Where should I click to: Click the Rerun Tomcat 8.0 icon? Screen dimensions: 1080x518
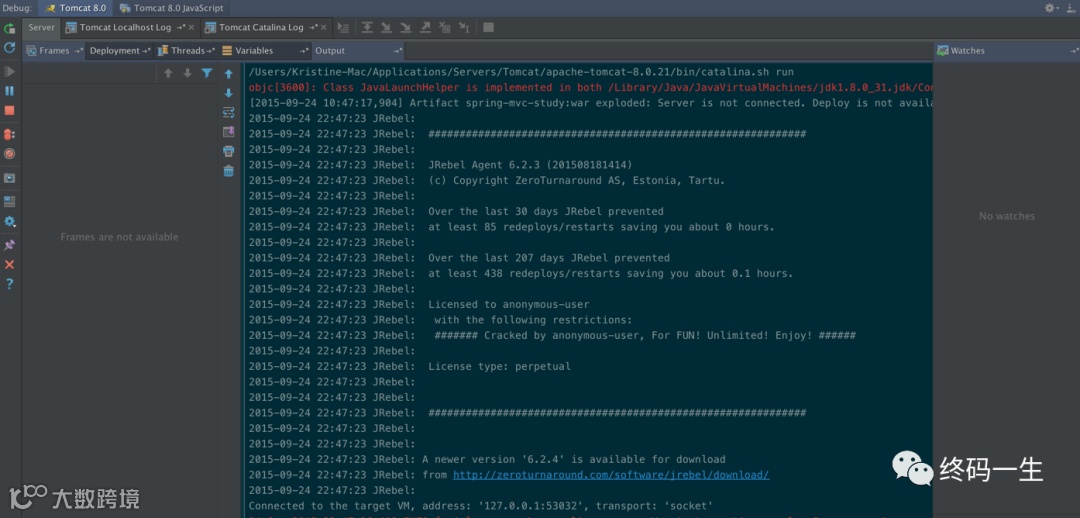tap(10, 28)
